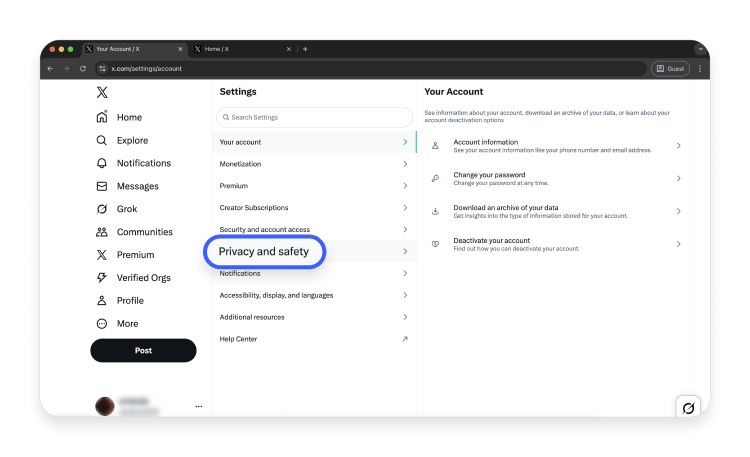Open Monetization settings
This screenshot has height=457, width=750.
tap(314, 164)
